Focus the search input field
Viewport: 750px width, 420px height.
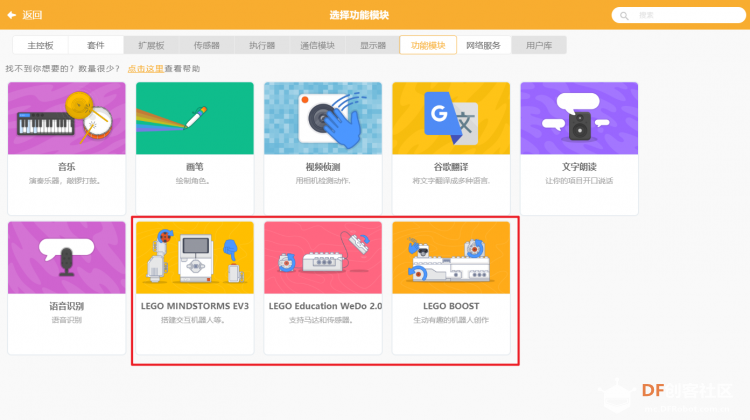coord(678,15)
